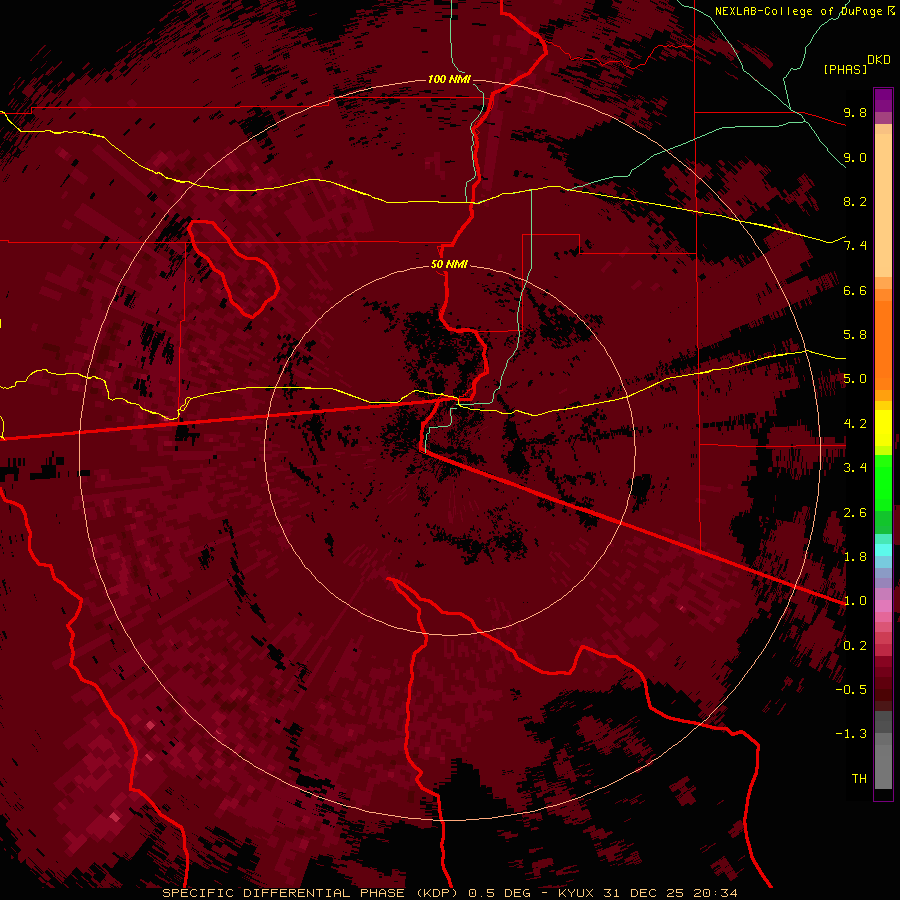Click the 5.8 color scale value
Viewport: 900px width, 900px height.
click(855, 335)
